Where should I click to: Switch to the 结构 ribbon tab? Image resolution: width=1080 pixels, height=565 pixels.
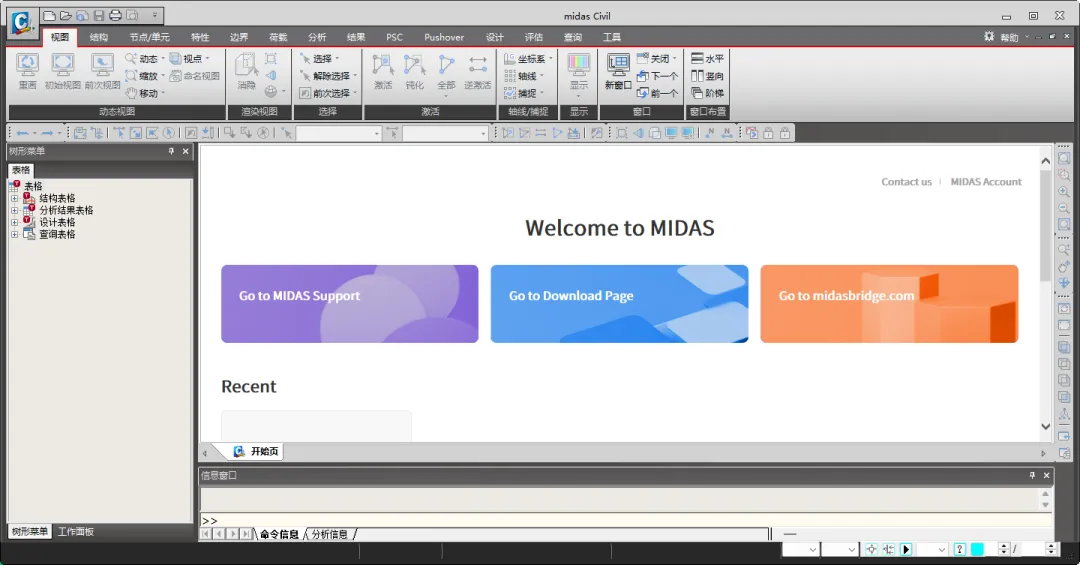point(99,37)
